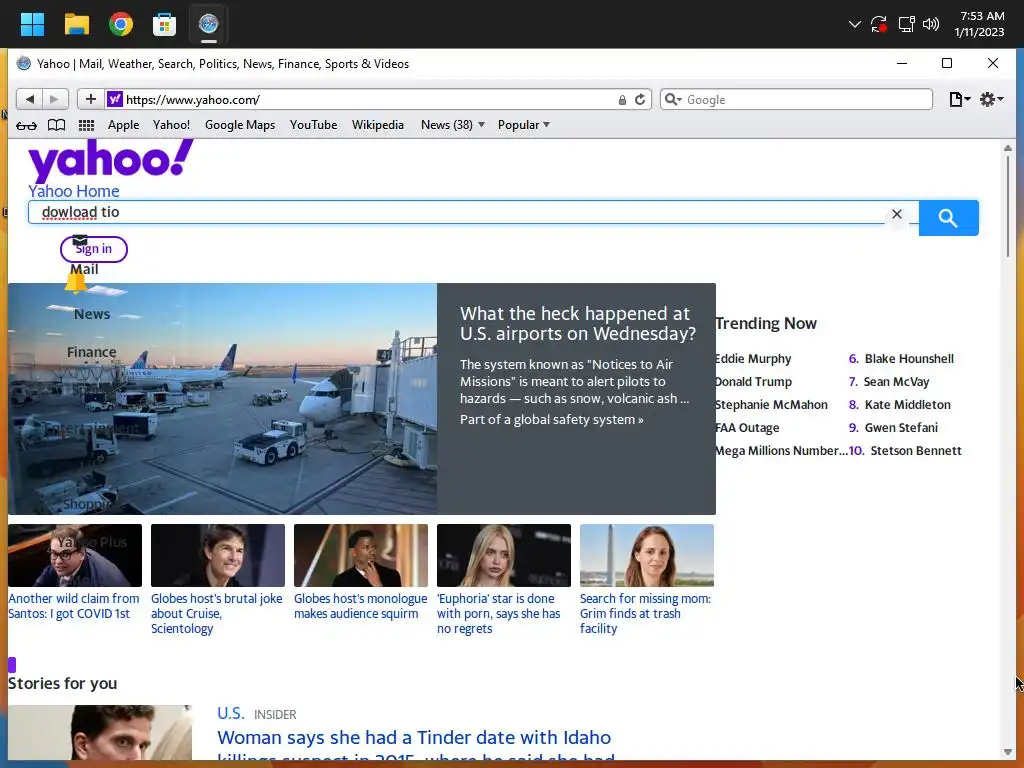Open Reading List glasses icon
1024x768 pixels.
point(26,125)
